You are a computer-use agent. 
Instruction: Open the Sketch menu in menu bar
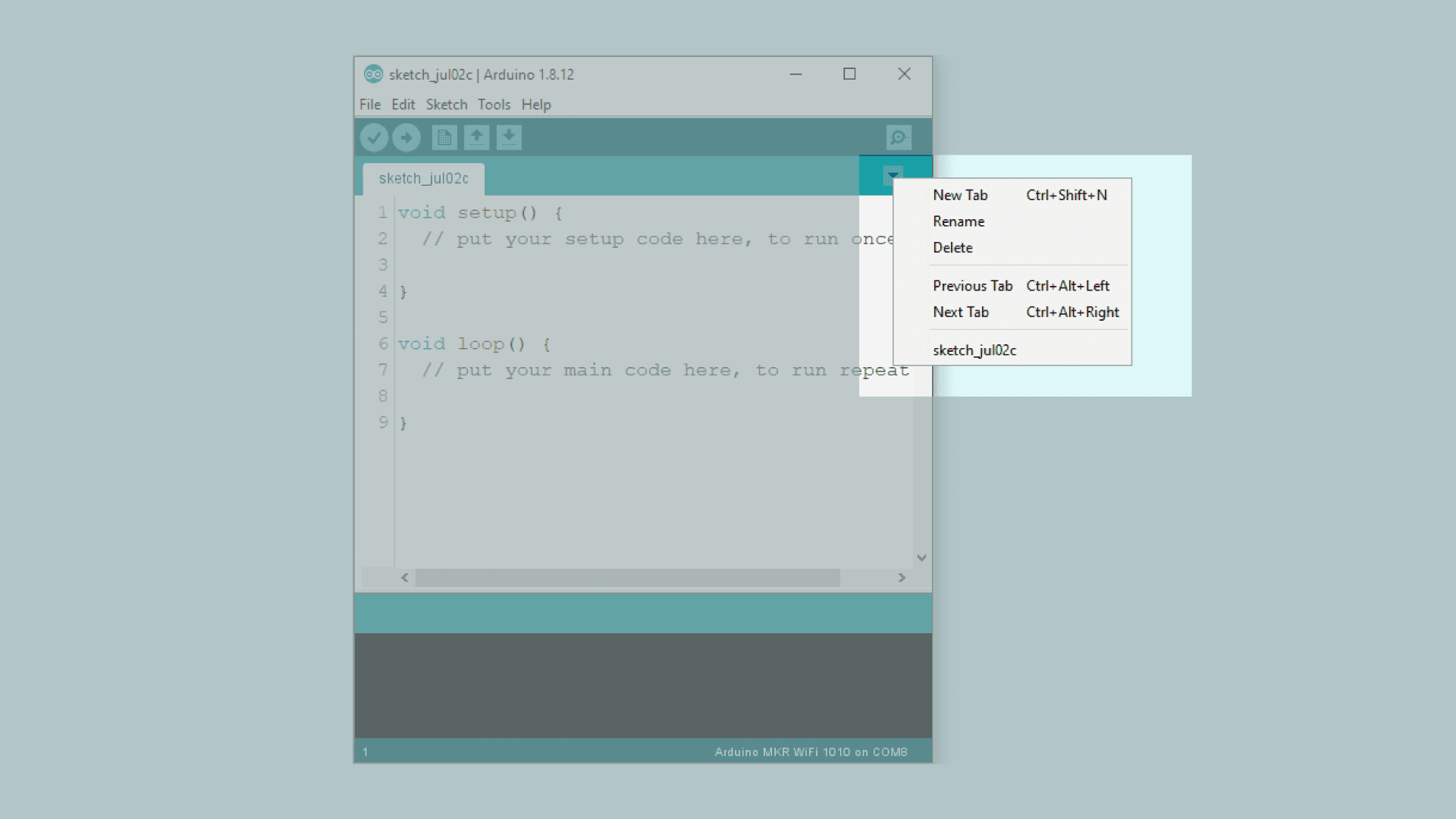click(x=446, y=105)
